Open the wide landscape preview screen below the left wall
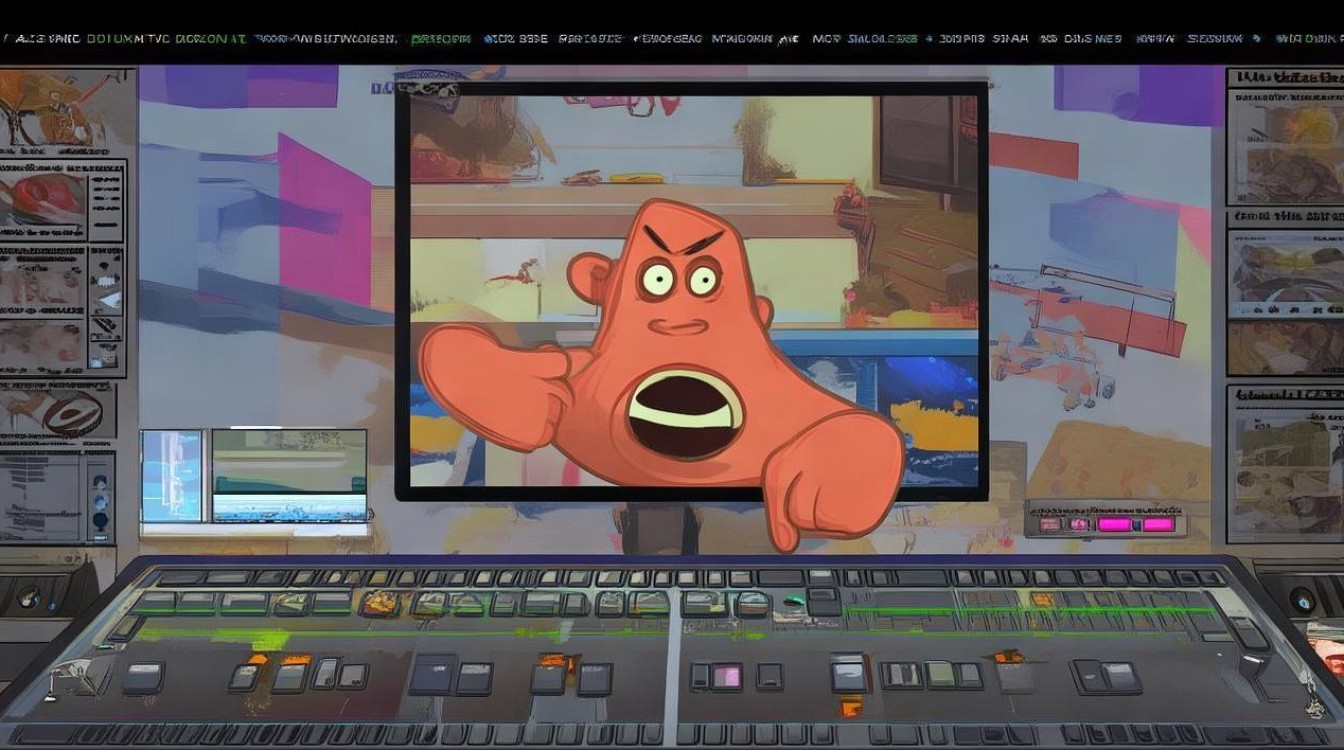1344x750 pixels. [x=289, y=475]
